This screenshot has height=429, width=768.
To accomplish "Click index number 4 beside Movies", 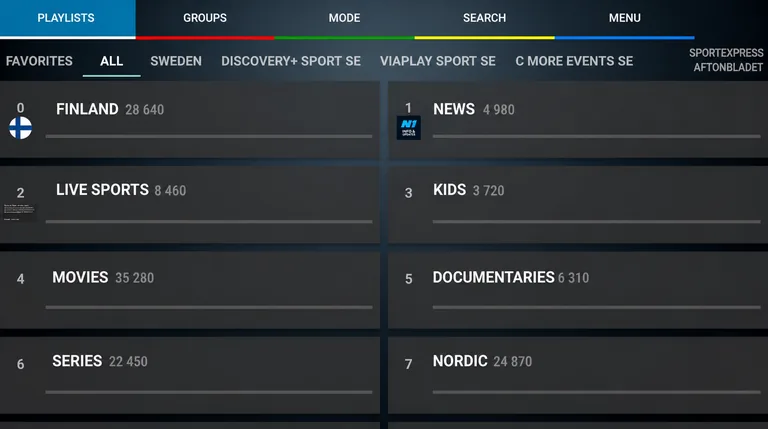I will pyautogui.click(x=21, y=279).
